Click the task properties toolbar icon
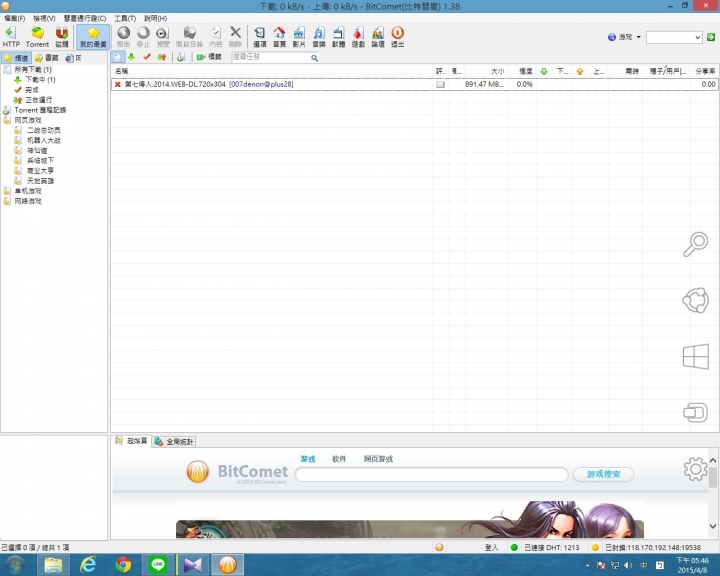Viewport: 720px width, 576px height. point(215,37)
